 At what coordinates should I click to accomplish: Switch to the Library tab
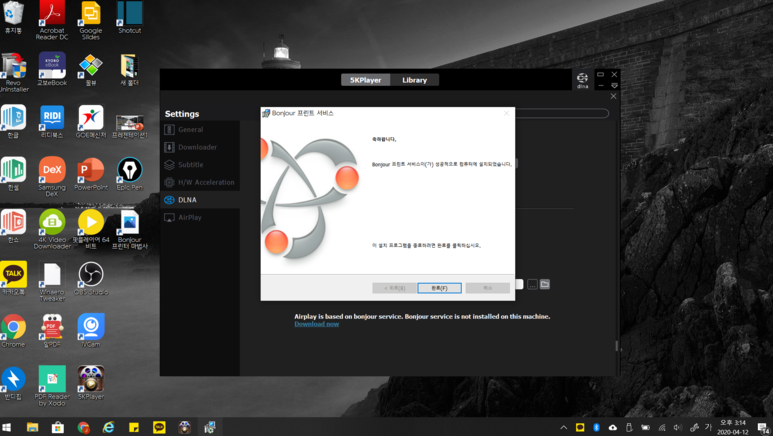point(414,80)
